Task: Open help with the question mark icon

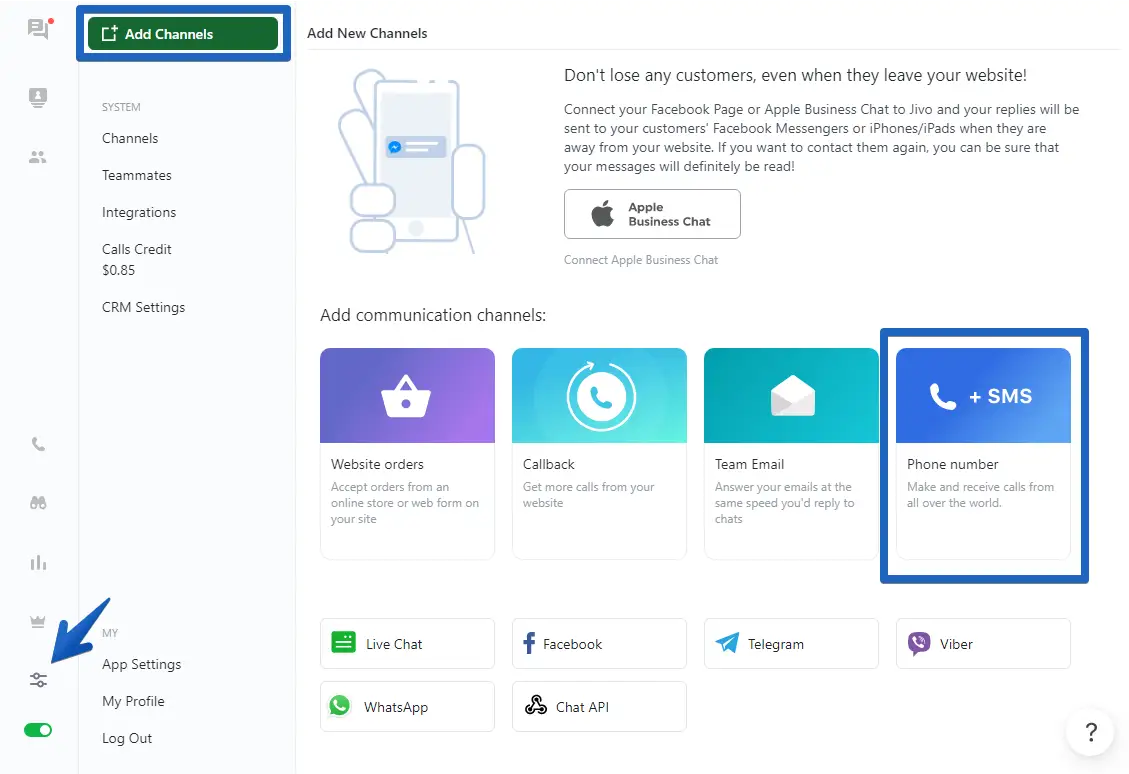Action: pyautogui.click(x=1090, y=732)
